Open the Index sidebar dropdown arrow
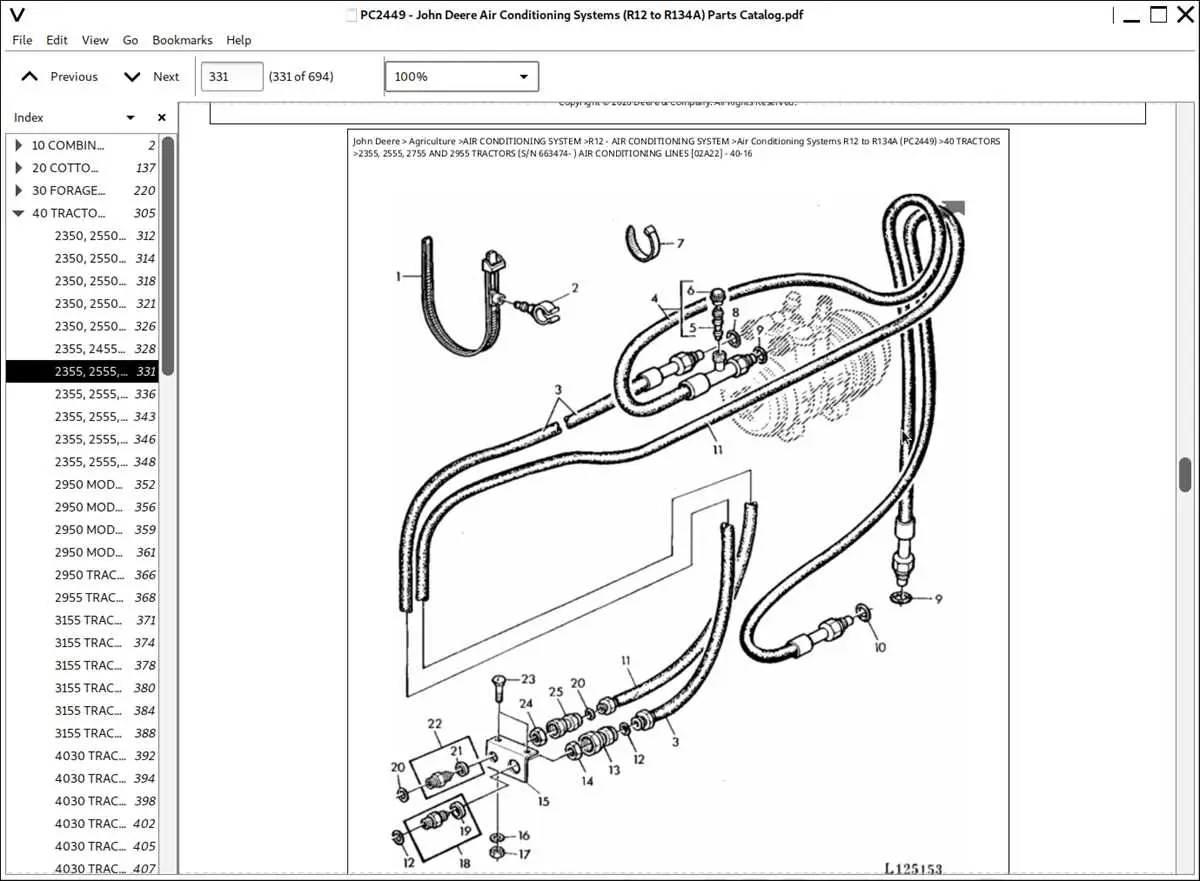This screenshot has height=881, width=1200. pyautogui.click(x=130, y=118)
